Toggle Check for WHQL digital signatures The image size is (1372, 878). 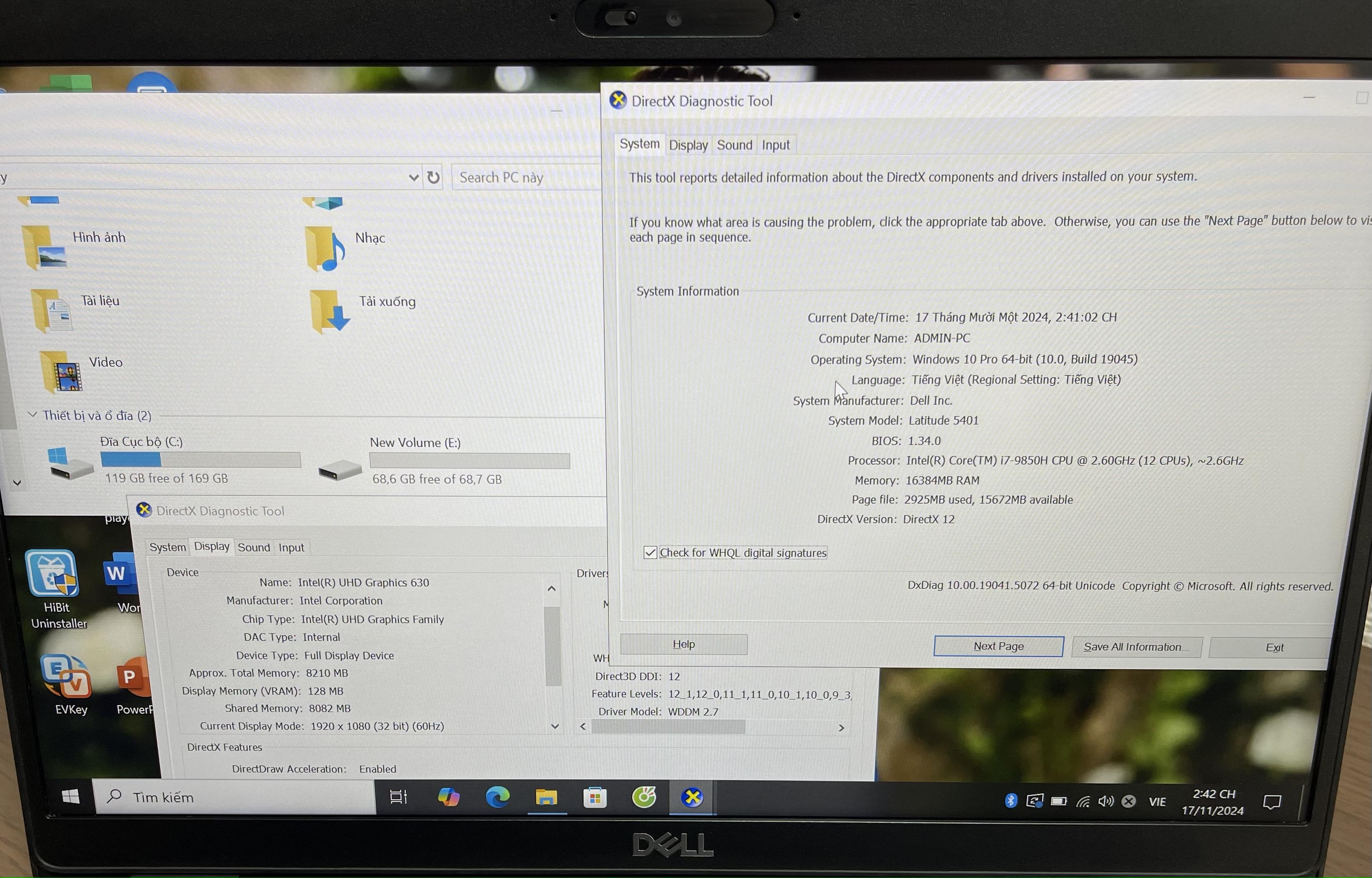pos(650,552)
